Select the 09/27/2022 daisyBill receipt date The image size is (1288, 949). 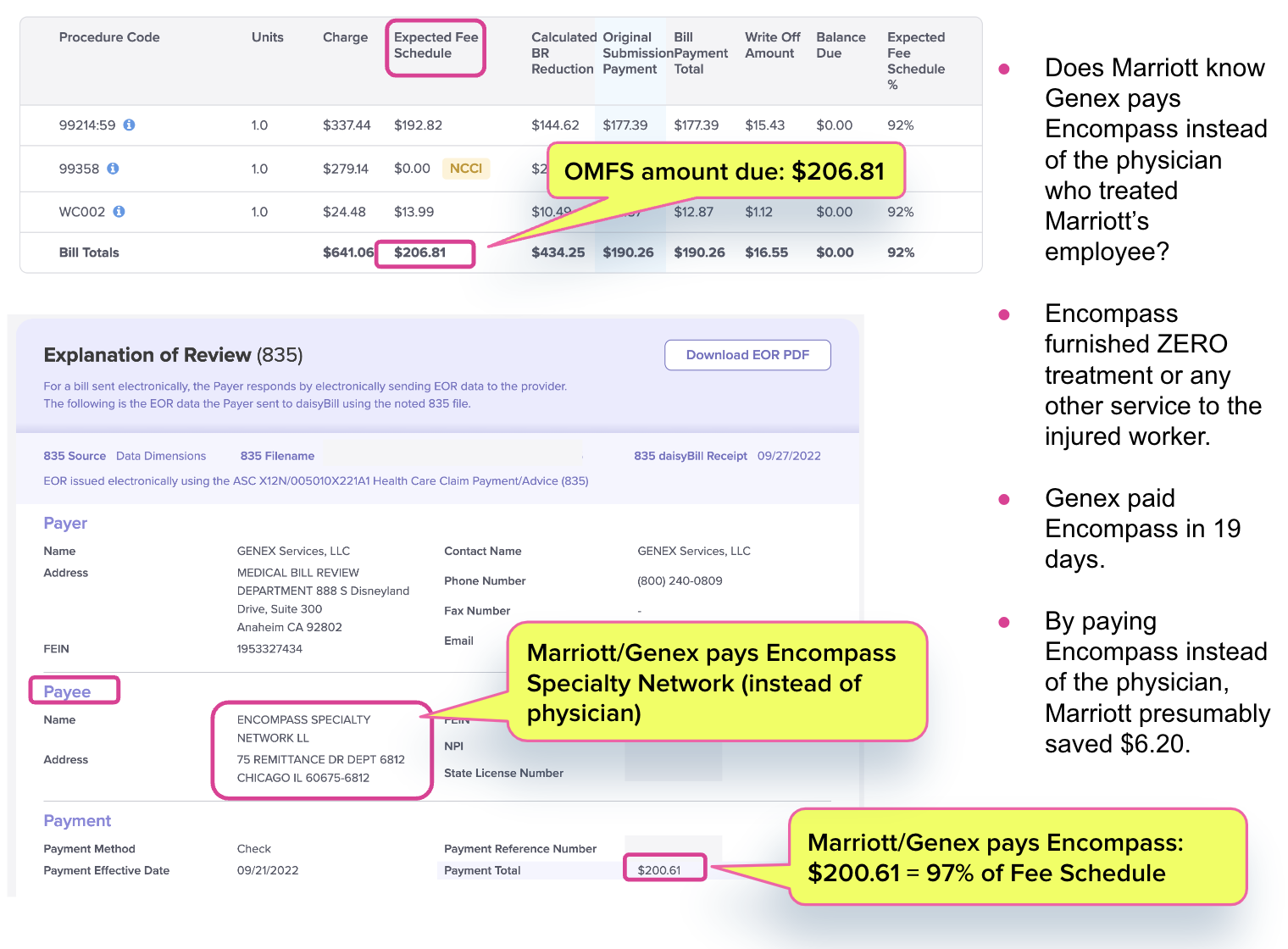click(x=789, y=456)
